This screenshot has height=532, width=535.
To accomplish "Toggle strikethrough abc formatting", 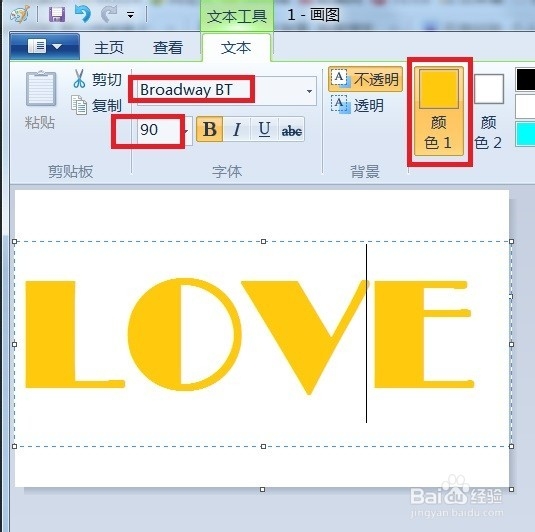I will coord(291,130).
